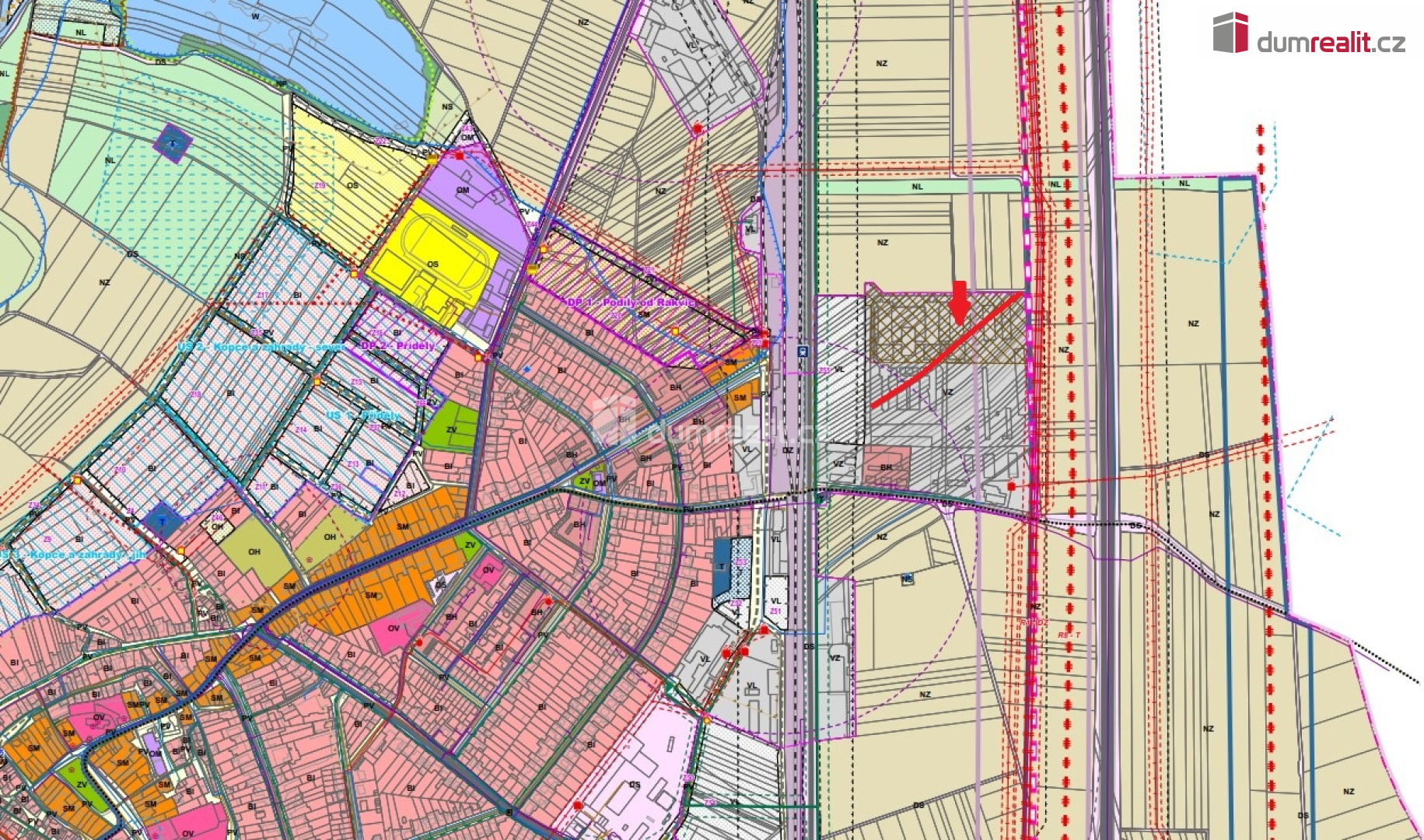Click the brown cross-hatched plot under the red arrow

910,327
